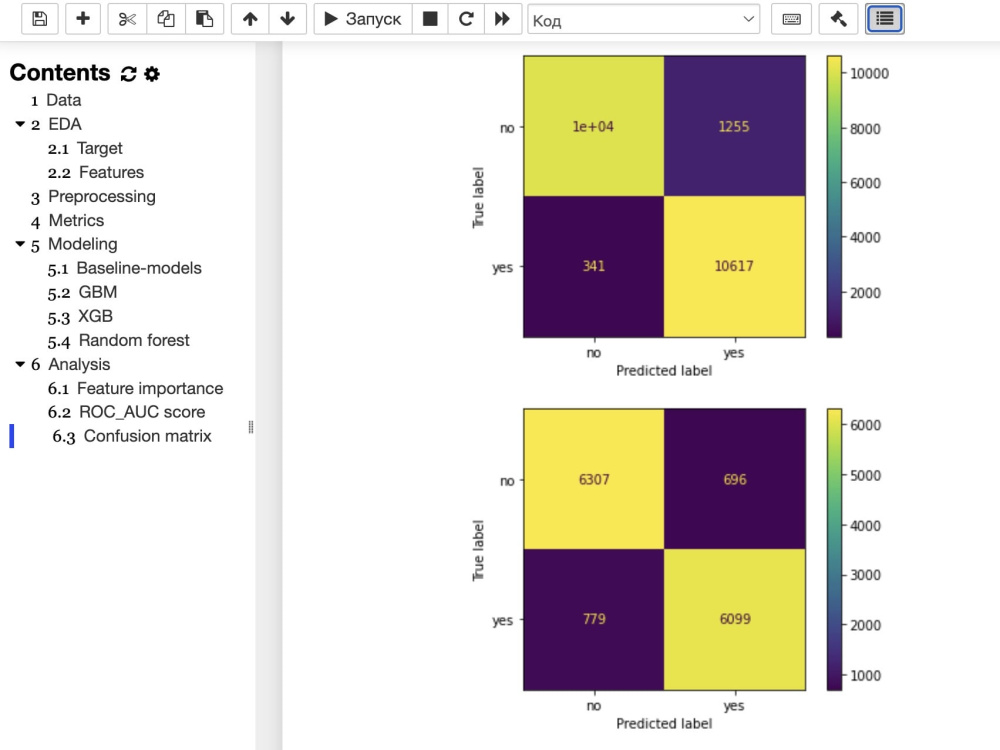Restart and run all with fast-forward icon

(x=503, y=18)
